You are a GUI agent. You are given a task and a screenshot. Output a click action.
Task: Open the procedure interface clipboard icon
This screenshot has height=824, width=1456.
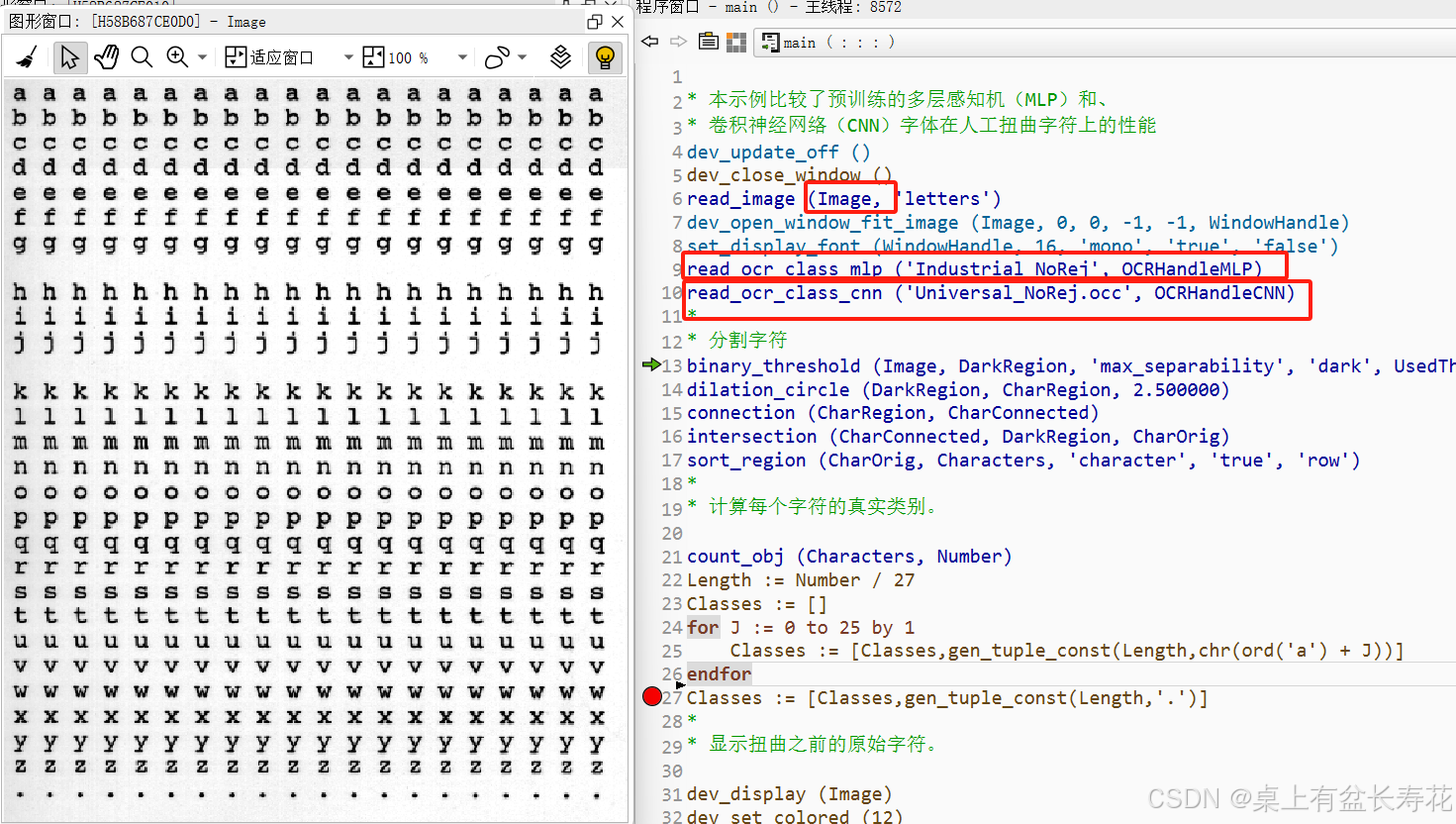[x=708, y=42]
